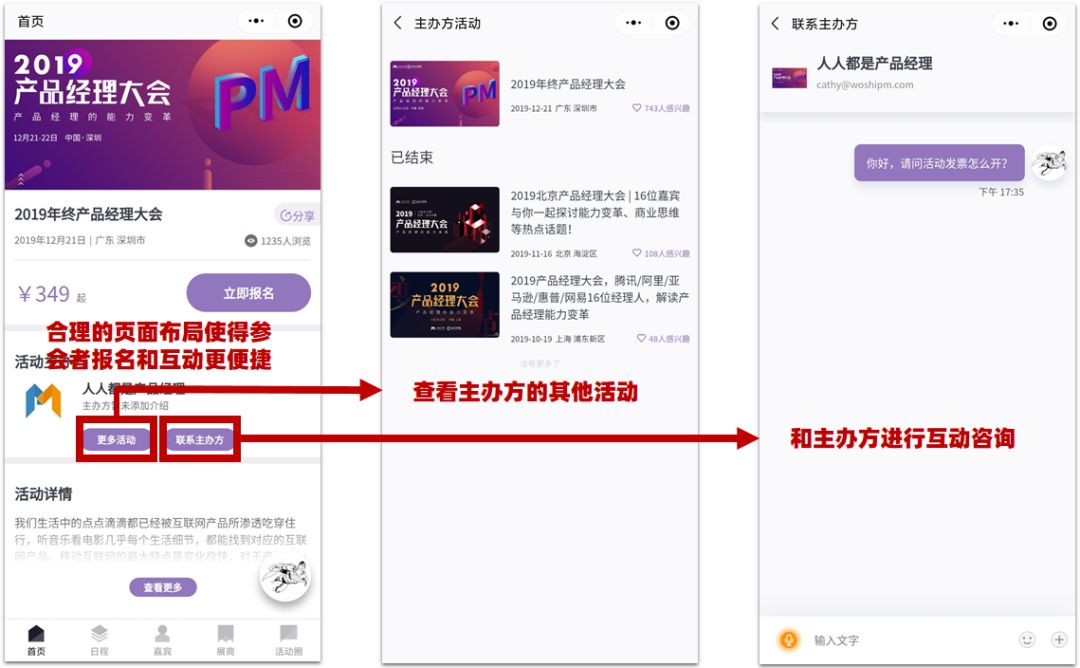Tap the 首页 home icon in bottom bar
This screenshot has height=668, width=1080.
[36, 633]
